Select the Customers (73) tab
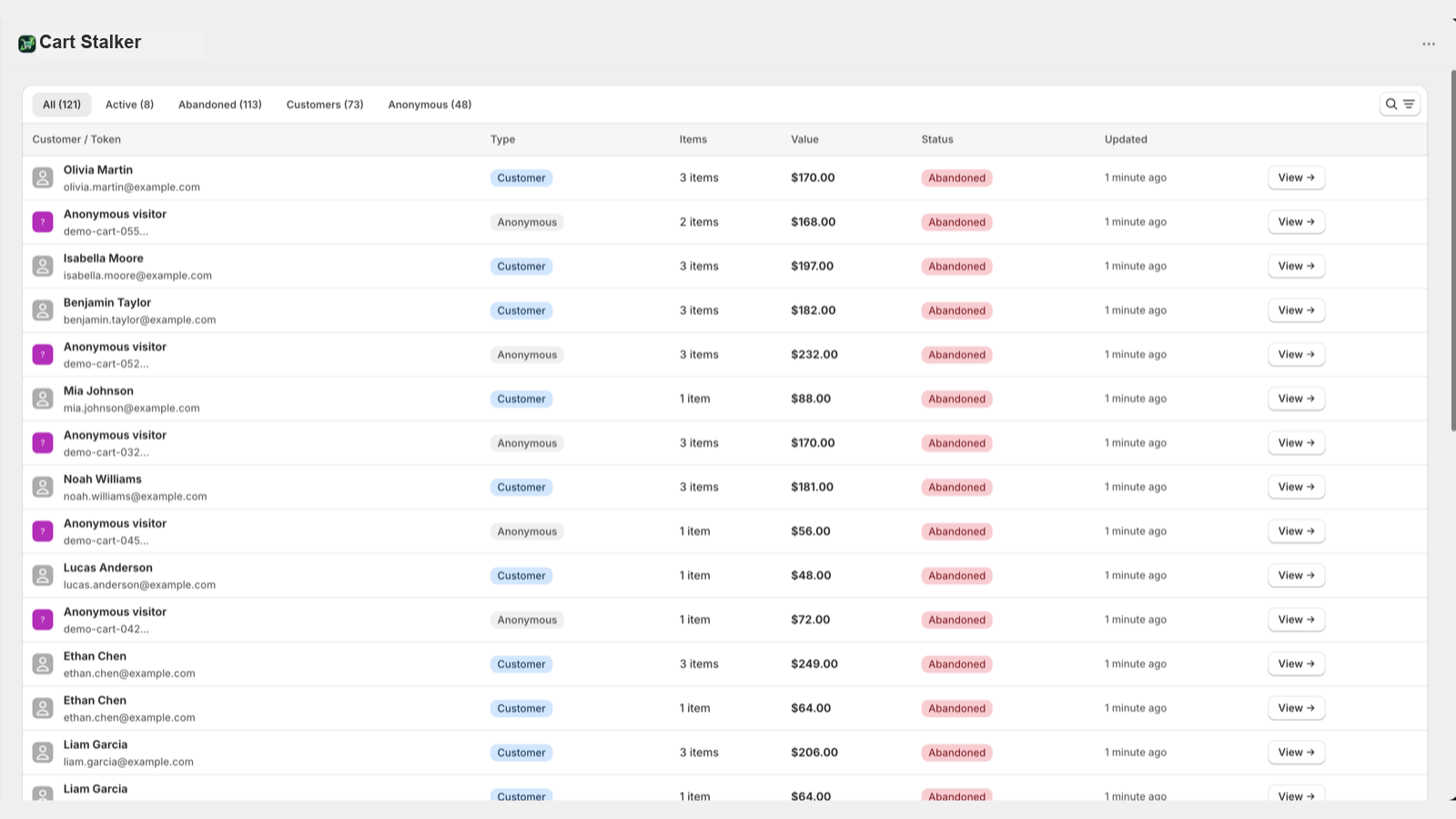Screen dimensions: 1456x819 point(325,105)
